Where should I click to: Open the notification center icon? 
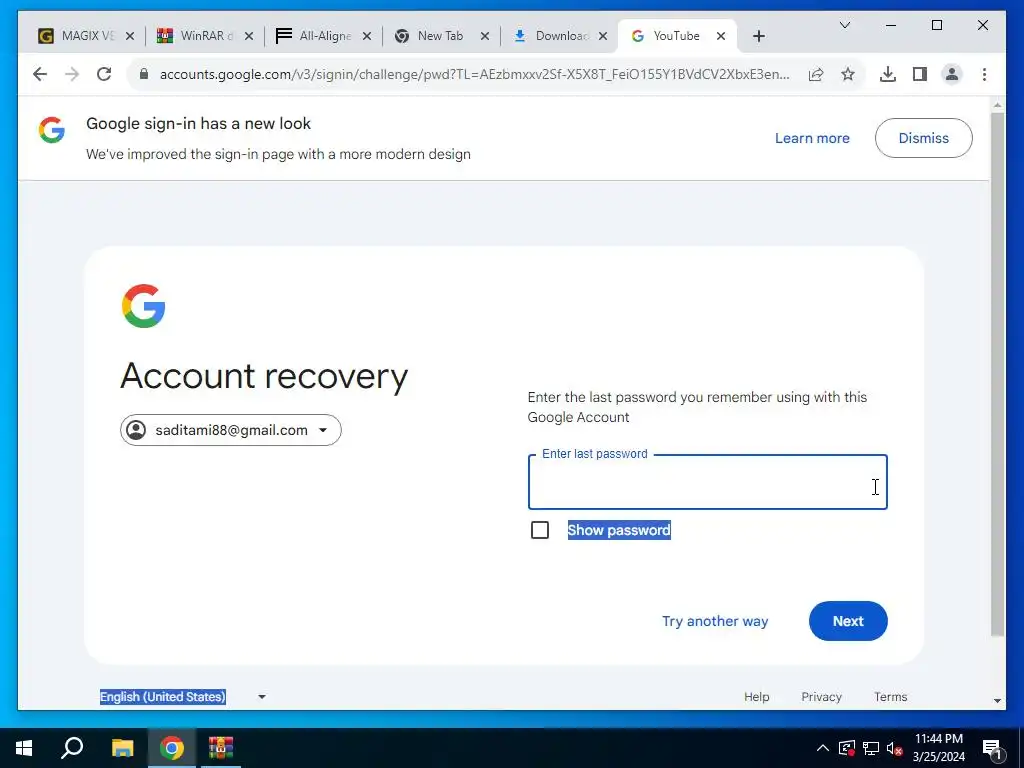coord(992,749)
